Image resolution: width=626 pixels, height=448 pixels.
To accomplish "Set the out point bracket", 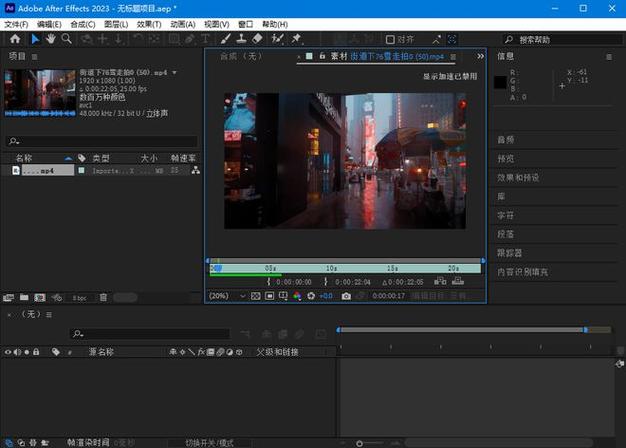I will (x=326, y=281).
